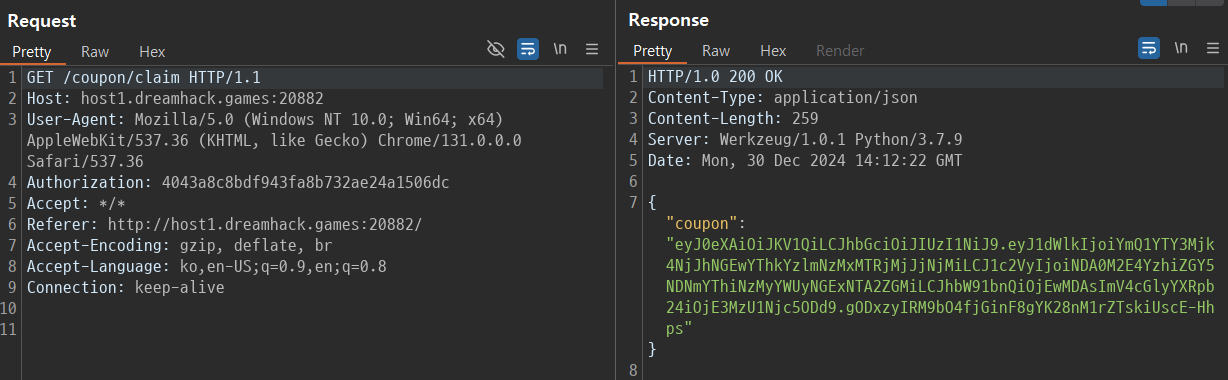Click the 'Response' panel title
This screenshot has height=380, width=1228.
668,20
